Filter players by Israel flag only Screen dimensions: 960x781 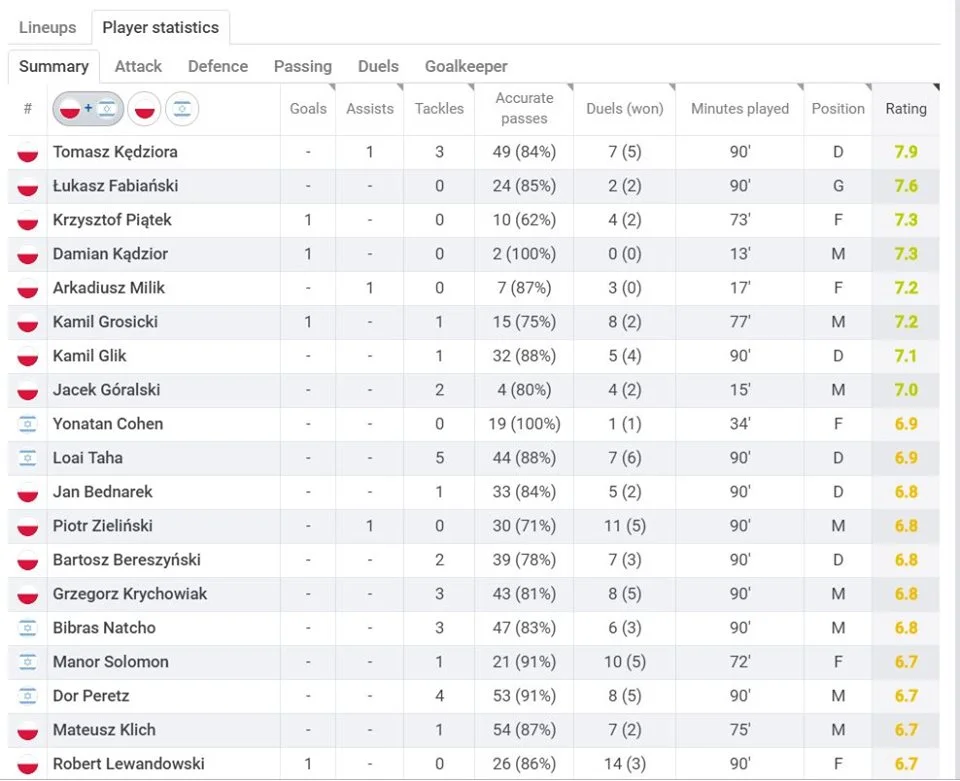tap(181, 109)
